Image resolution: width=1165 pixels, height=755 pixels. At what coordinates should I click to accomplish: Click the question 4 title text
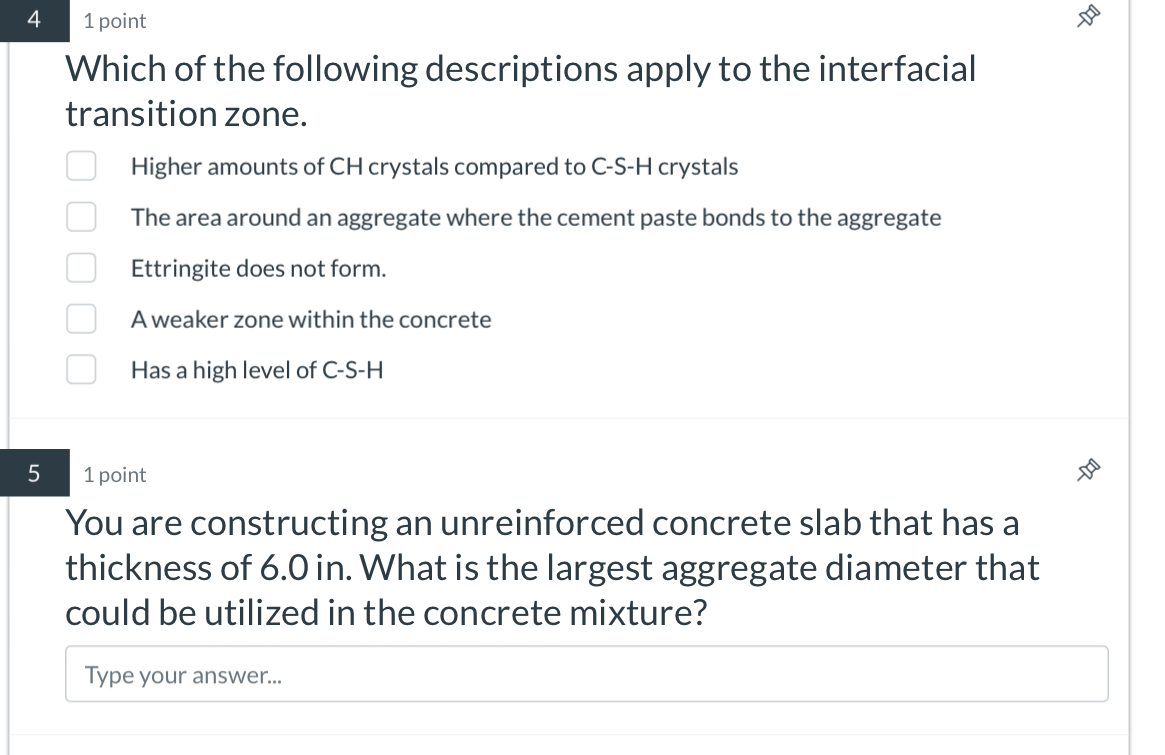[x=520, y=90]
